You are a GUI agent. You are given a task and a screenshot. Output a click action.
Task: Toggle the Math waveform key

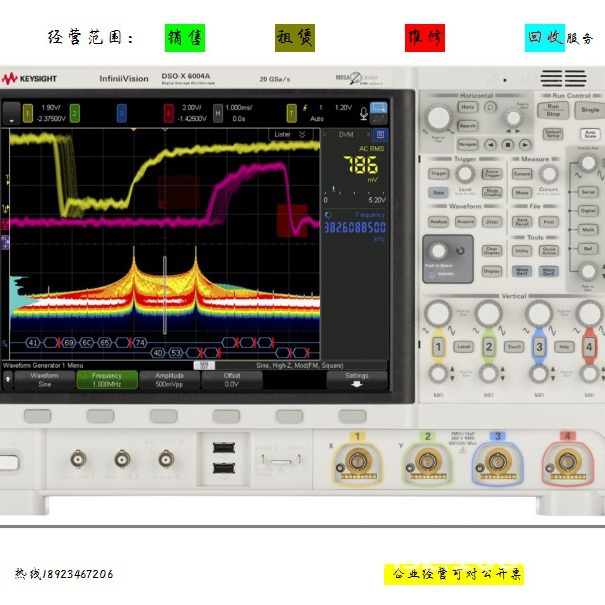tap(588, 230)
